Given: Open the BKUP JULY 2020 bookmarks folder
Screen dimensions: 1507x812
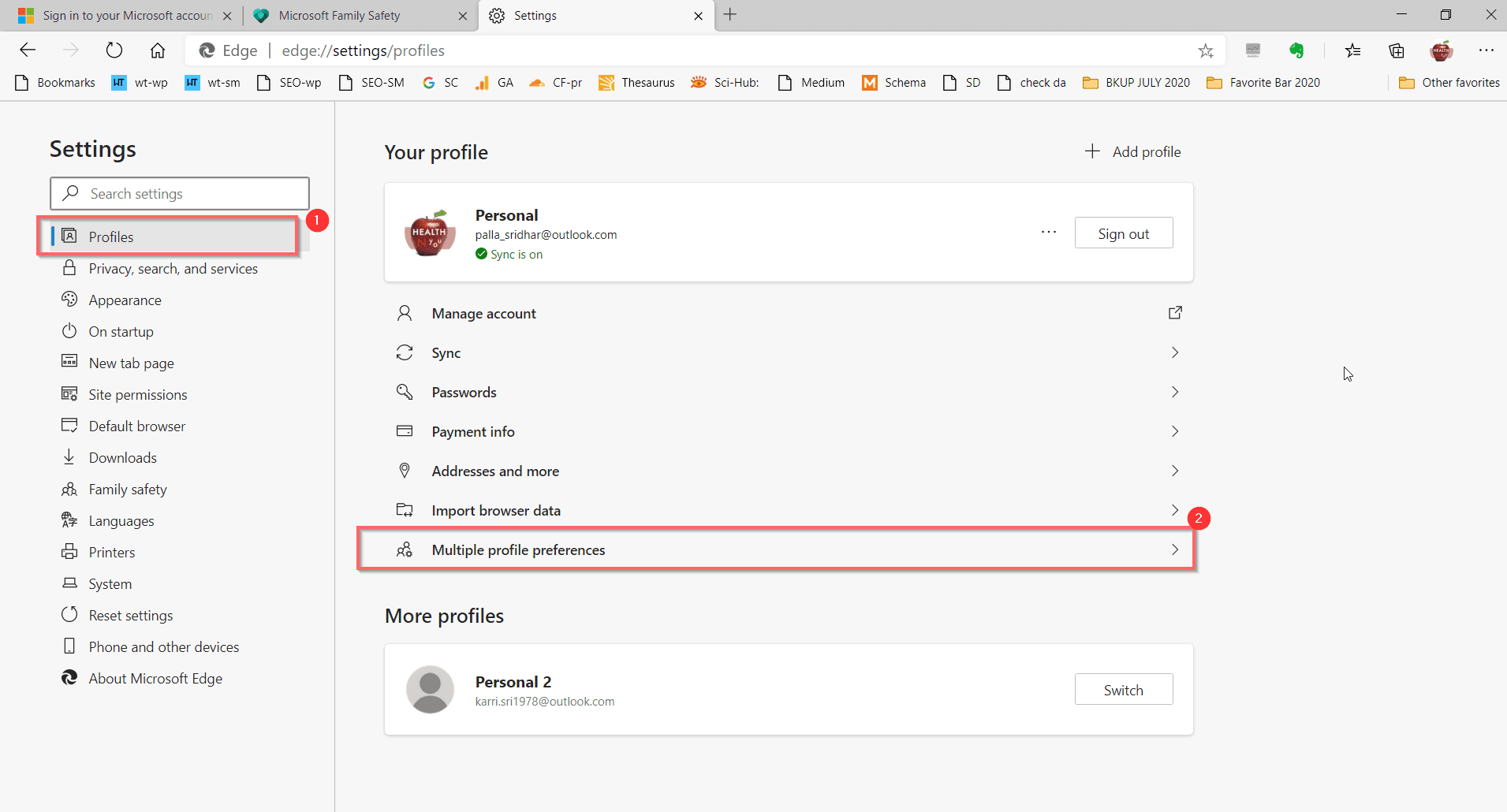Looking at the screenshot, I should (1136, 82).
